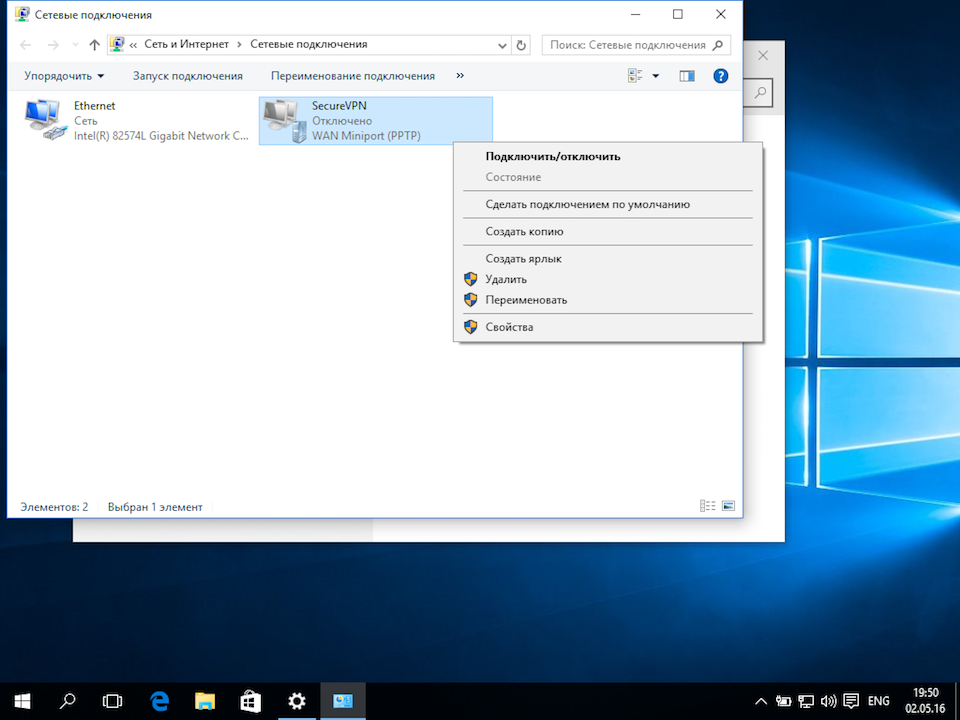The image size is (960, 720).
Task: Open the change view dropdown arrow
Action: (656, 76)
